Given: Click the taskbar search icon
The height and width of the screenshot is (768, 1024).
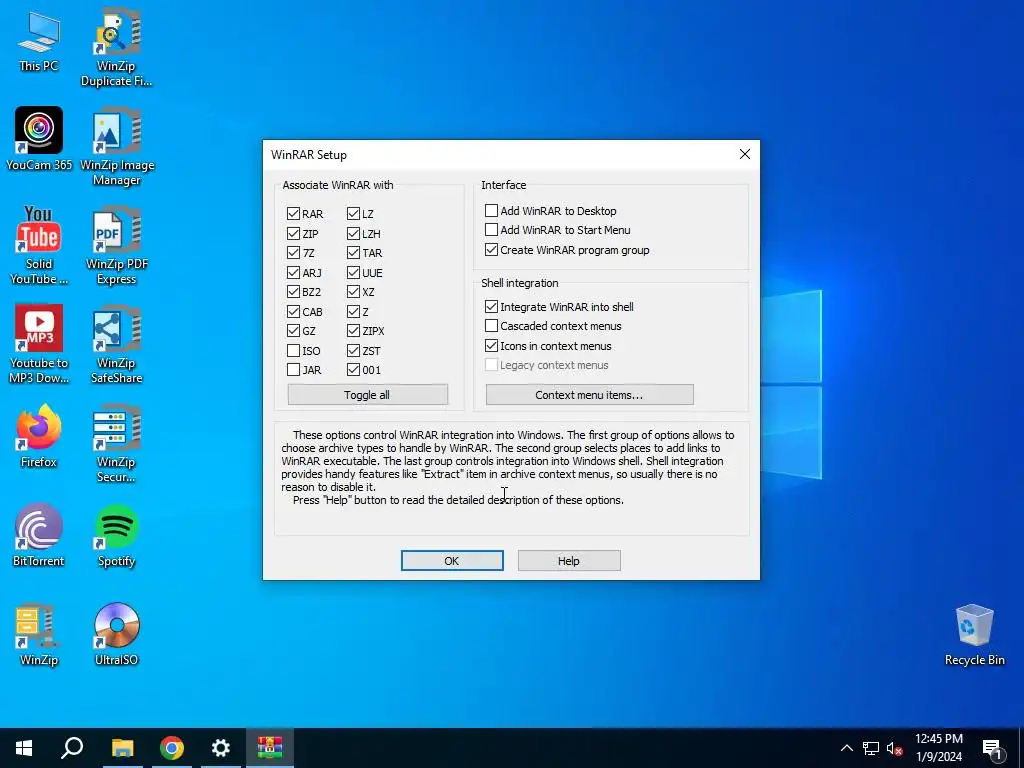Looking at the screenshot, I should 72,748.
